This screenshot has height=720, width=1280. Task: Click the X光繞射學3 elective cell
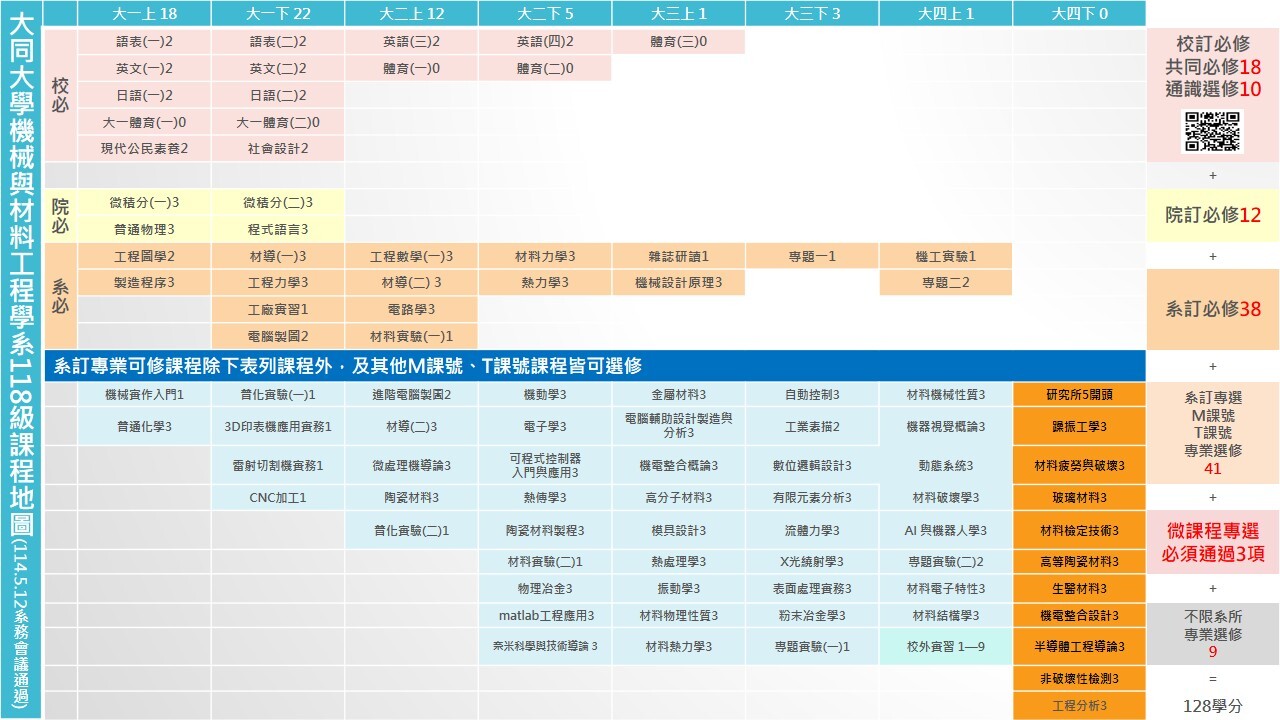tap(812, 561)
